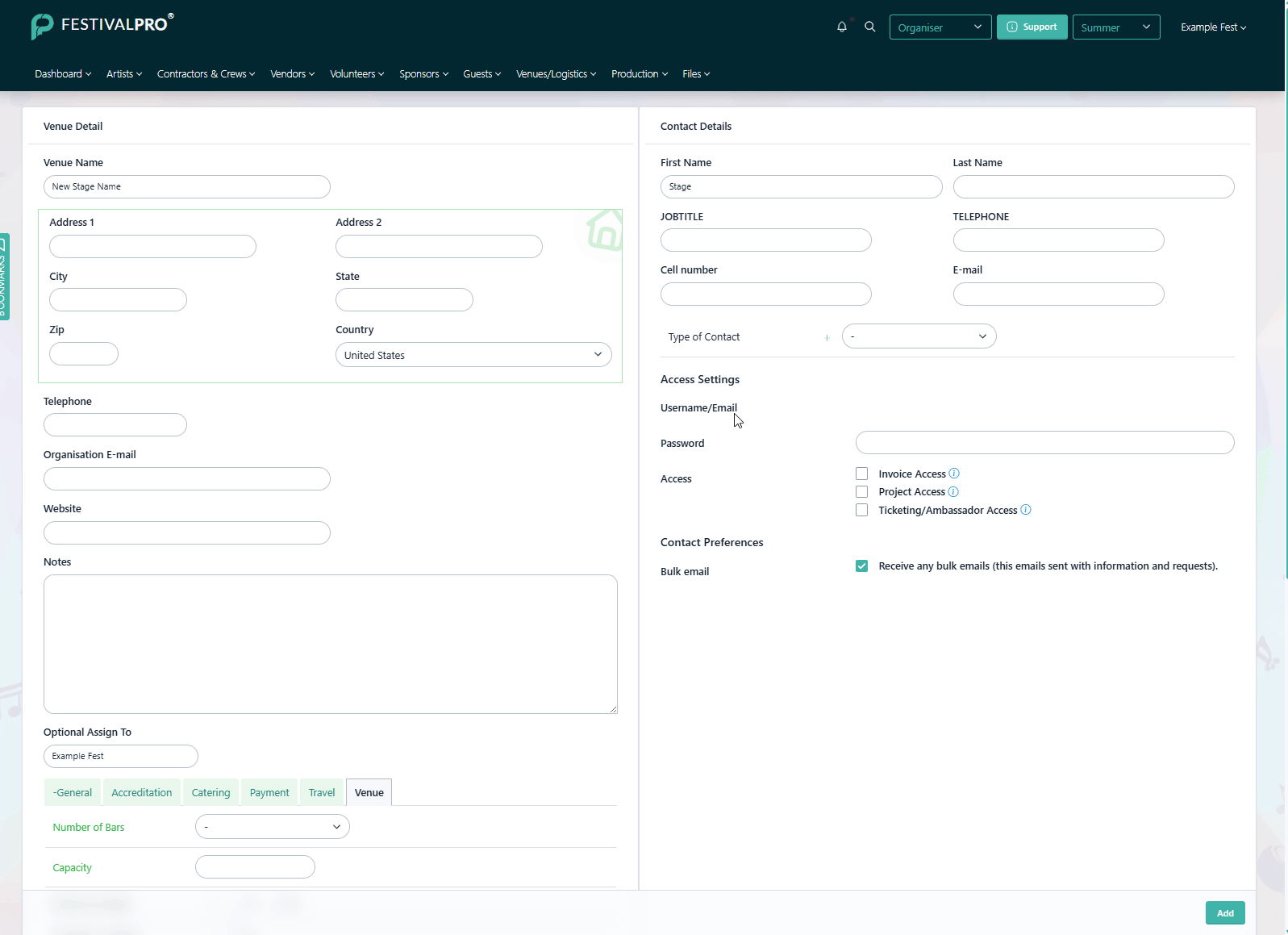Open the Sponsors menu
Screen dimensions: 1288x935
(424, 74)
